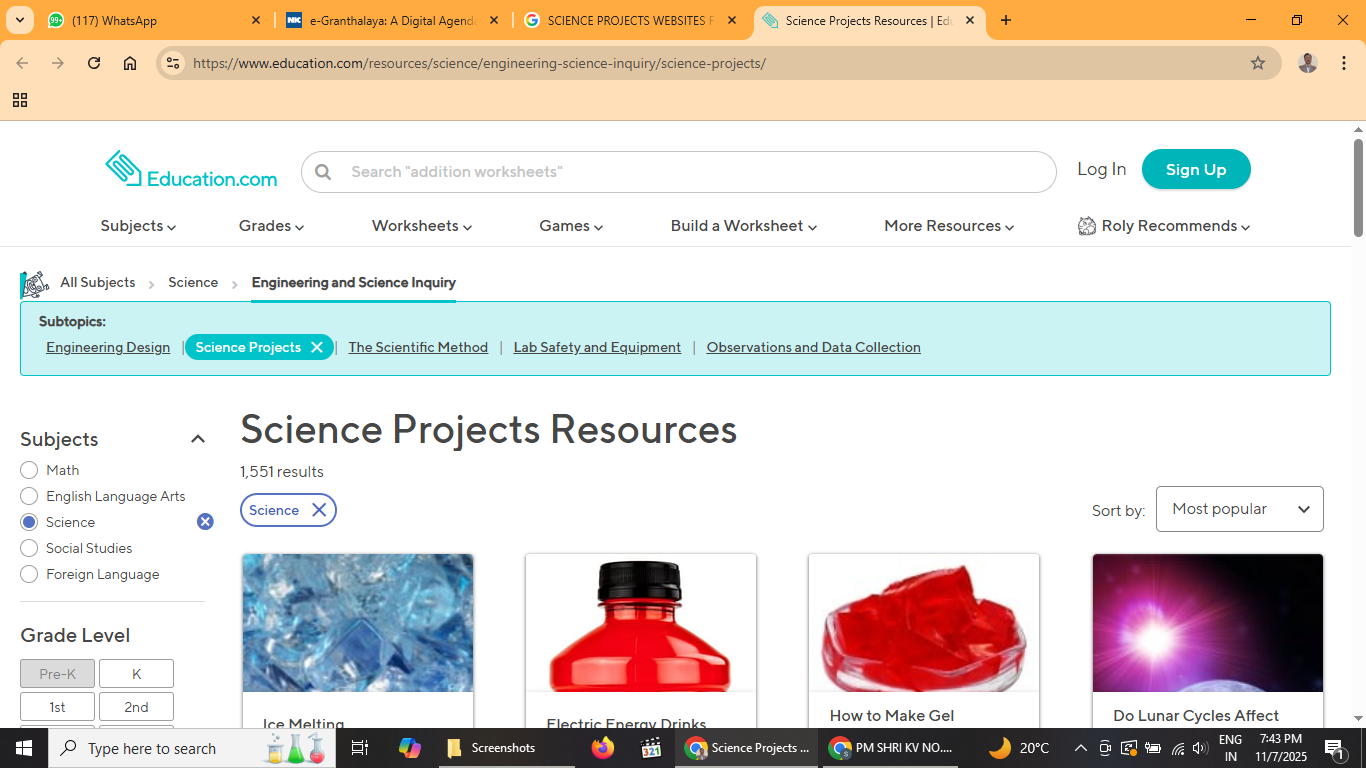Open Firefox from the taskbar
Screen dimensions: 1366x768
602,748
